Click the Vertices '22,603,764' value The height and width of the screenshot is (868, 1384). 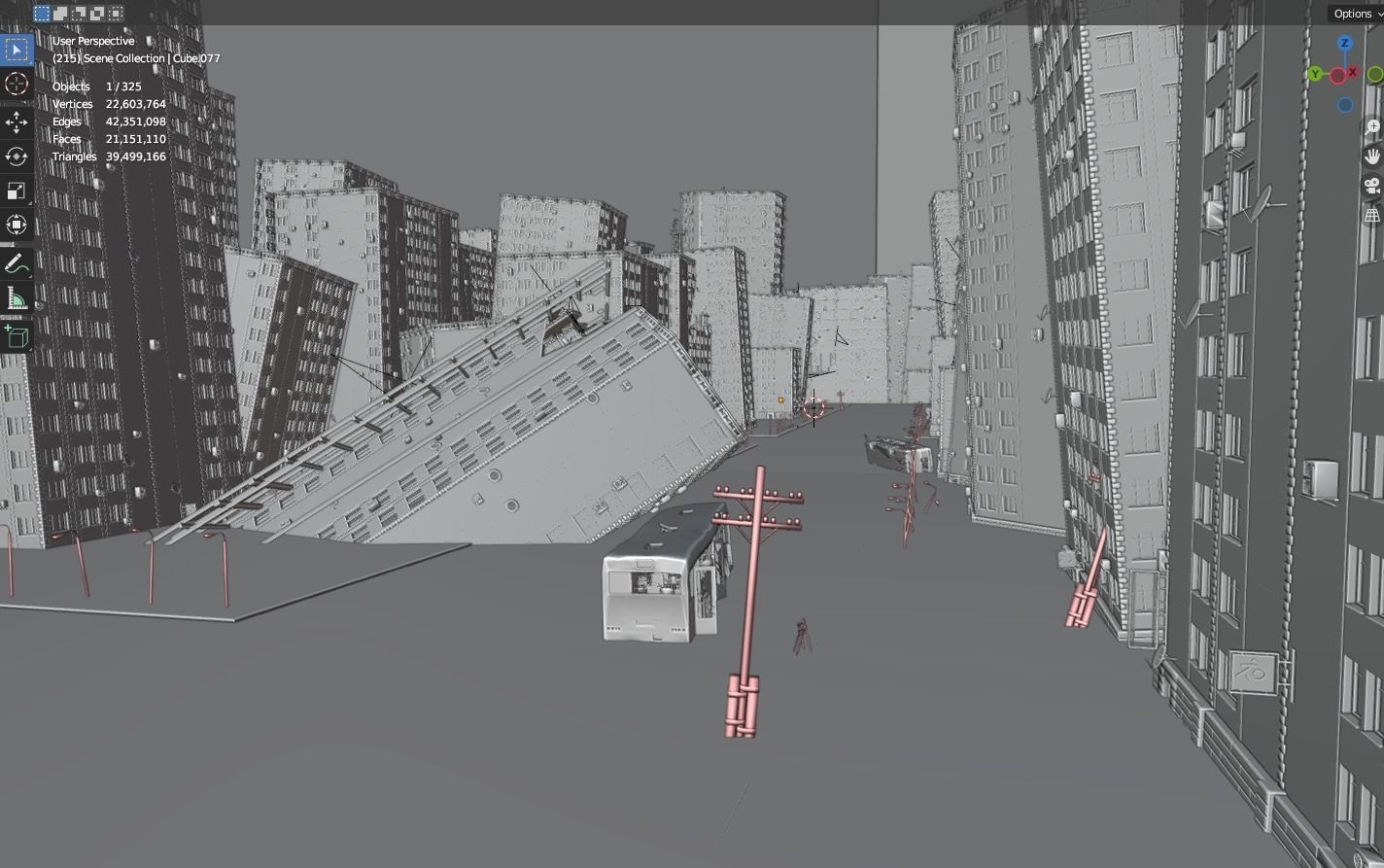tap(135, 104)
